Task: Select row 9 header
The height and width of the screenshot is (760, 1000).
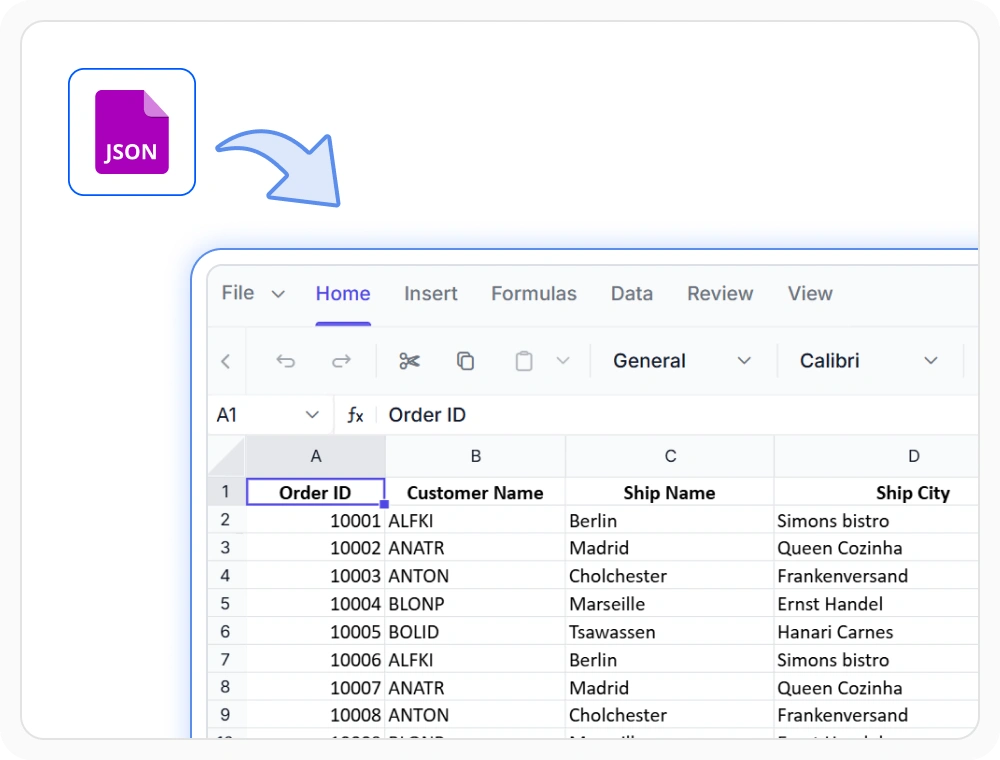Action: point(226,715)
